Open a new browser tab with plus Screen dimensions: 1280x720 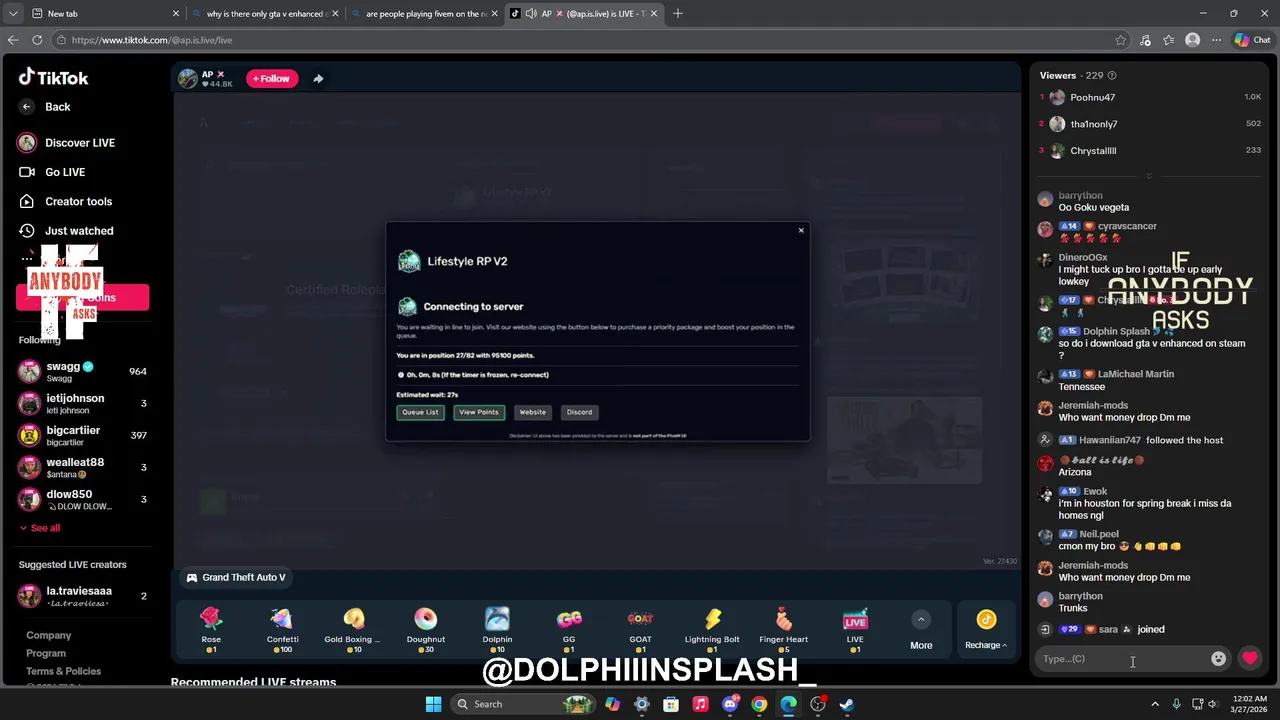tap(678, 14)
